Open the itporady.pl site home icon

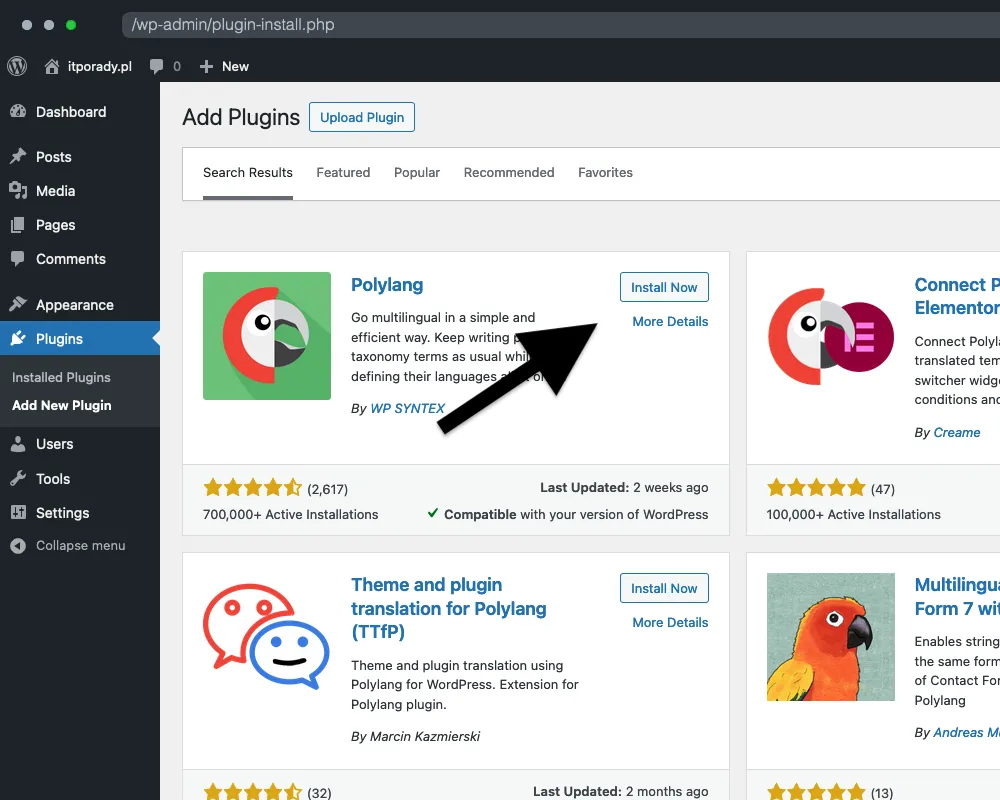pos(52,66)
